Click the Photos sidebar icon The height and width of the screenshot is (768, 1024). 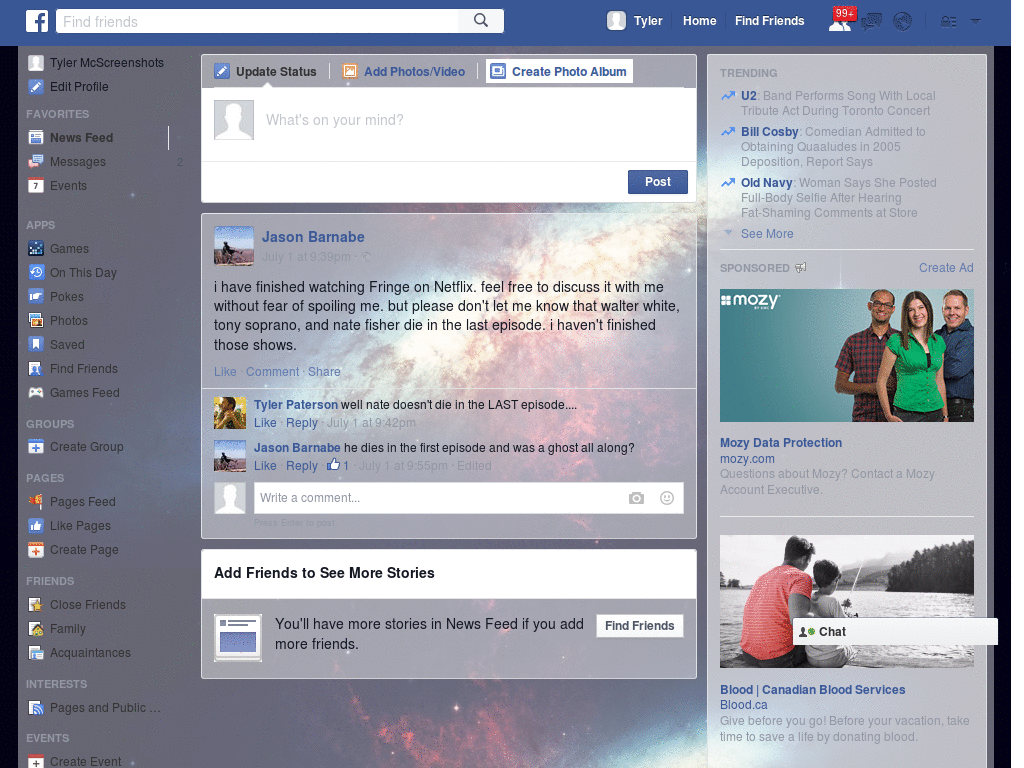36,321
